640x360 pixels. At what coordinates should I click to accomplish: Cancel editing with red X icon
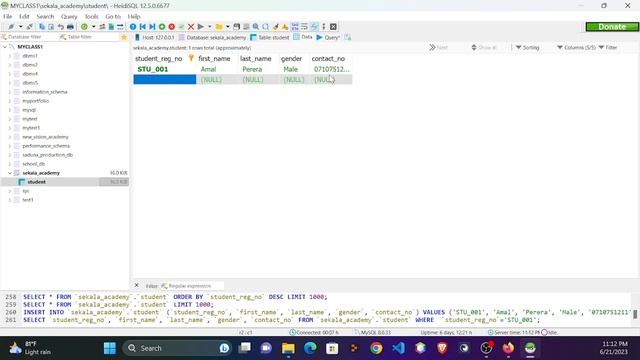pyautogui.click(x=191, y=27)
